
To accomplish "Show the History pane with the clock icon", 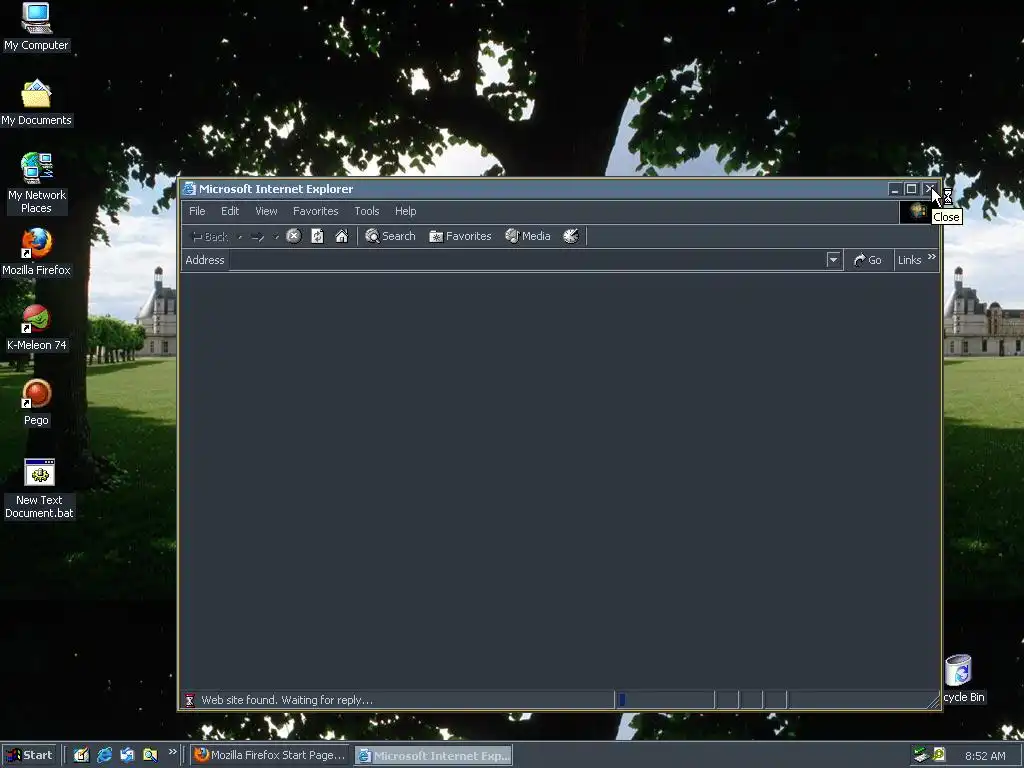I will click(x=571, y=236).
